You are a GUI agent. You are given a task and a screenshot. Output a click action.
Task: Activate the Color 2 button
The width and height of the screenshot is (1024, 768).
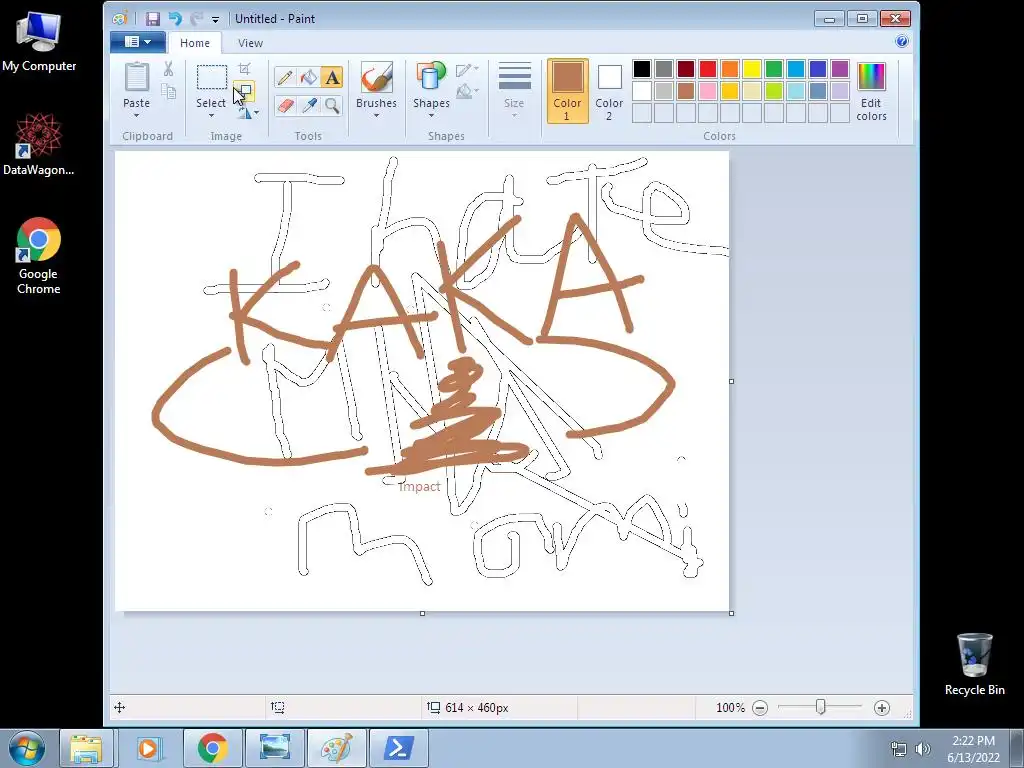609,91
